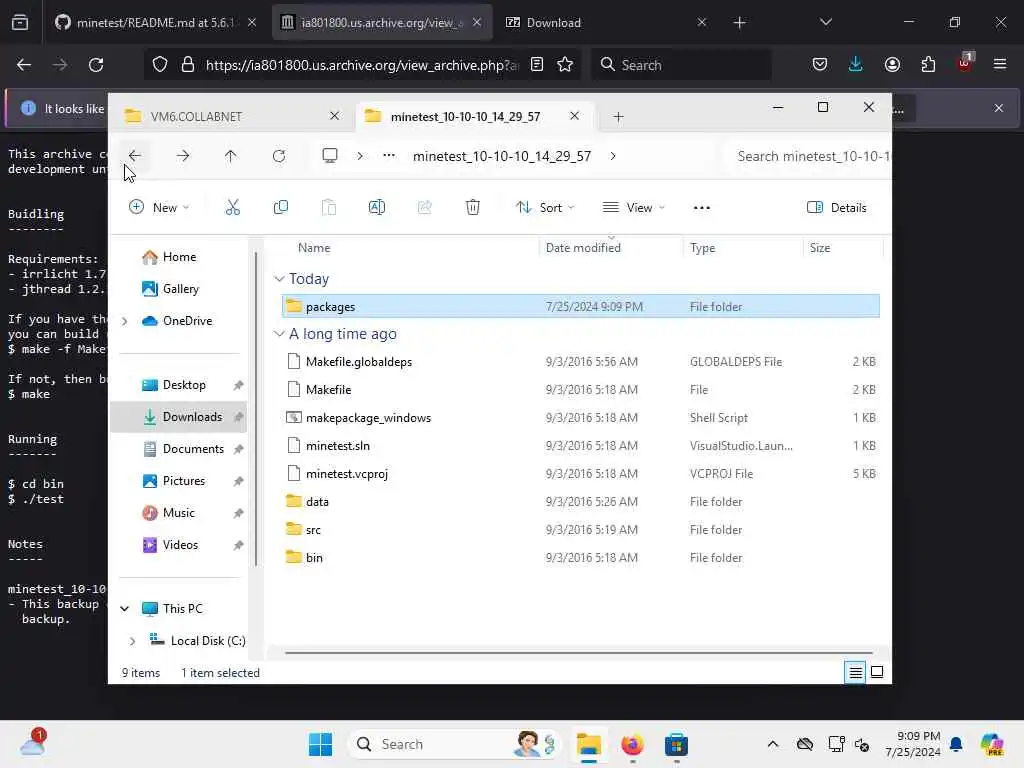
Task: Go back in Firefox browser
Action: [x=24, y=65]
